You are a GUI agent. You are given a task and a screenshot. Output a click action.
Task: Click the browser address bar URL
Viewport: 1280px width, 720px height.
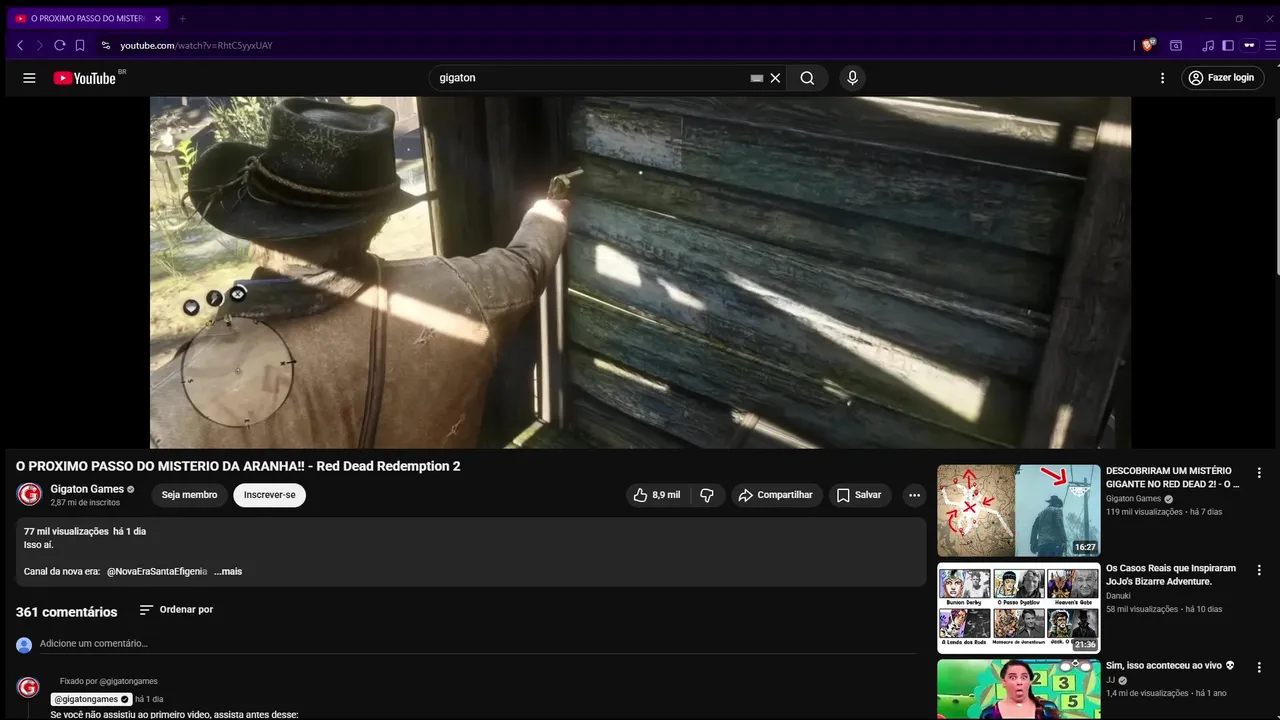coord(196,45)
